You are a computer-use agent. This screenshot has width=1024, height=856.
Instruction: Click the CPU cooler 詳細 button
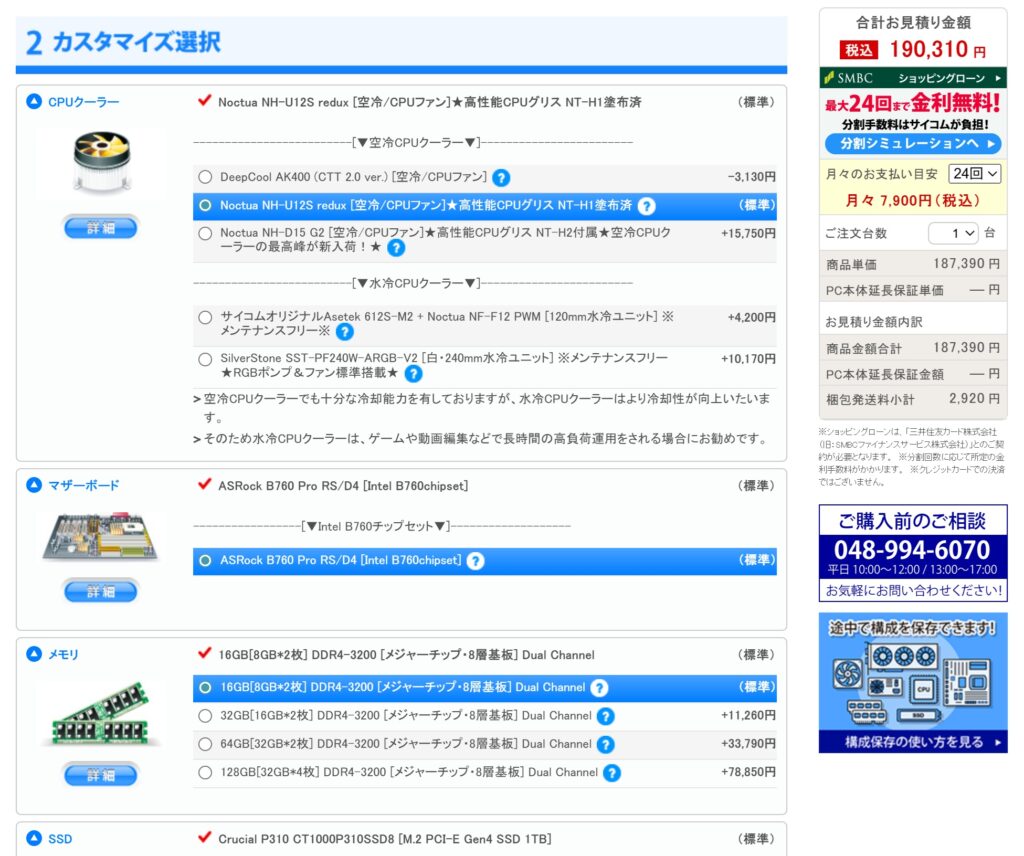tap(100, 228)
